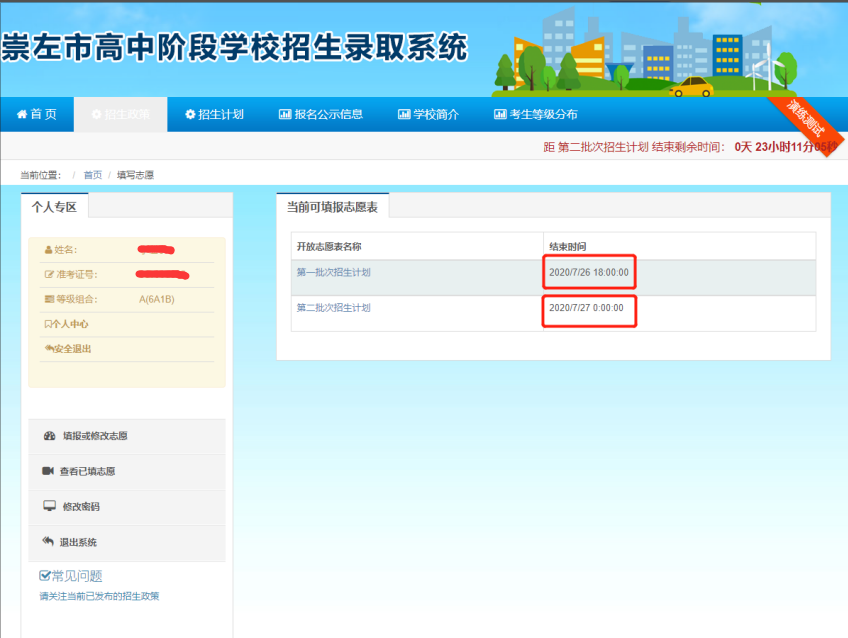
Task: Click the dashboard icon beside 填报或修改志愿
Action: point(49,436)
